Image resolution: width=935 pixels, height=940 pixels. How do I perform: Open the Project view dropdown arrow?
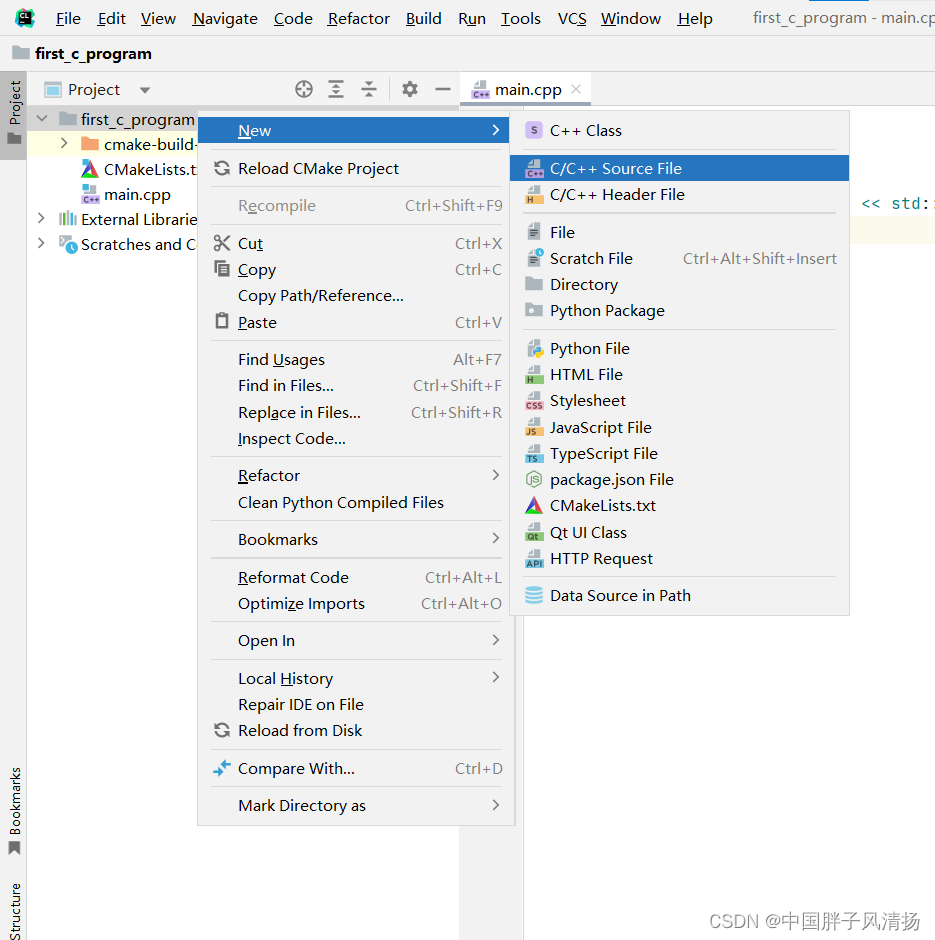pyautogui.click(x=144, y=90)
